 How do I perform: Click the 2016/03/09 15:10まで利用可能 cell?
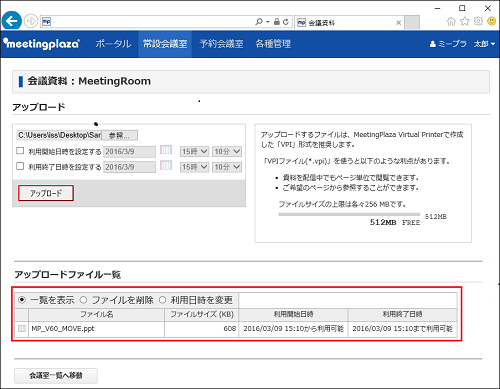pos(402,329)
